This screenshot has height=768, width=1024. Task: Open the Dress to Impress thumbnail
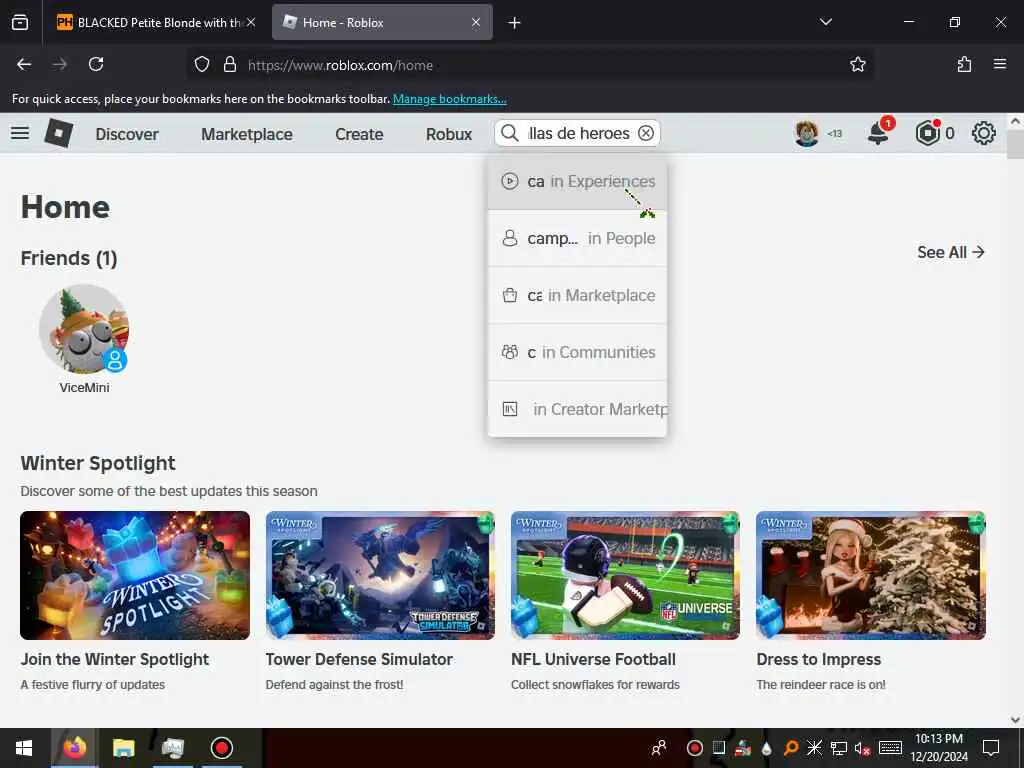871,575
